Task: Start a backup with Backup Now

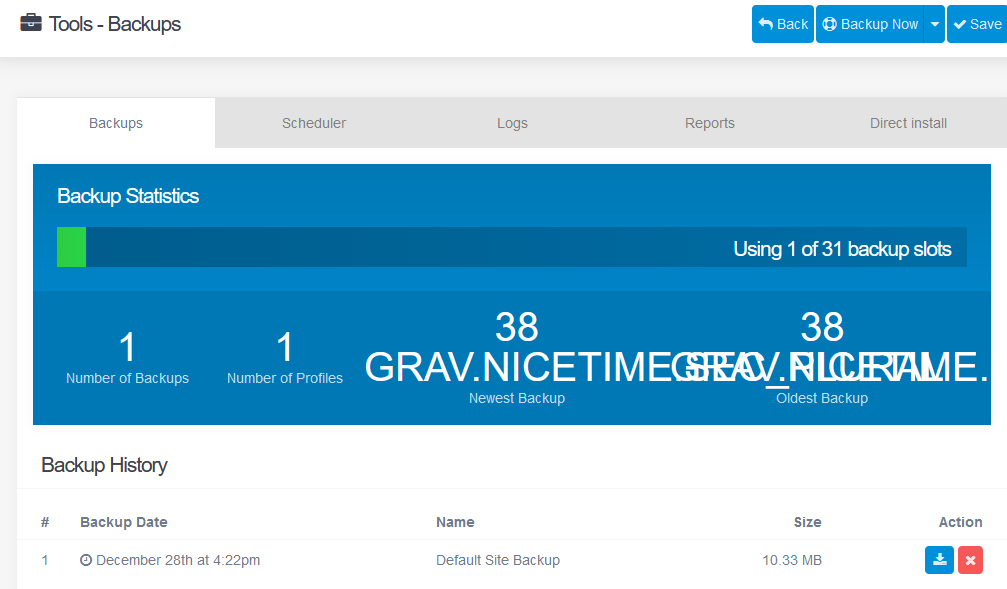Action: point(870,24)
